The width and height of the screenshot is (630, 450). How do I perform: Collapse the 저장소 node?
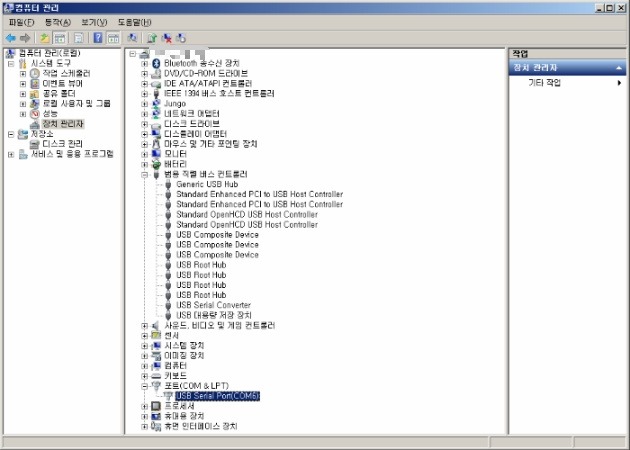click(x=11, y=134)
